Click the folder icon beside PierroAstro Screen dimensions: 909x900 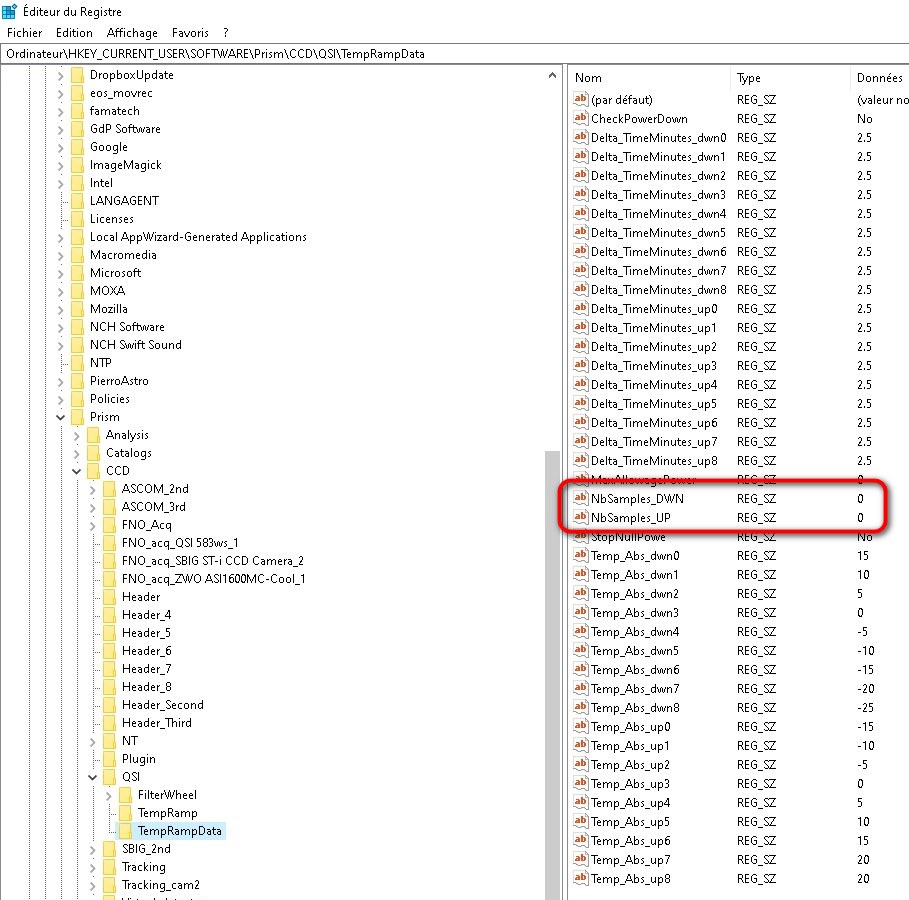pos(77,381)
